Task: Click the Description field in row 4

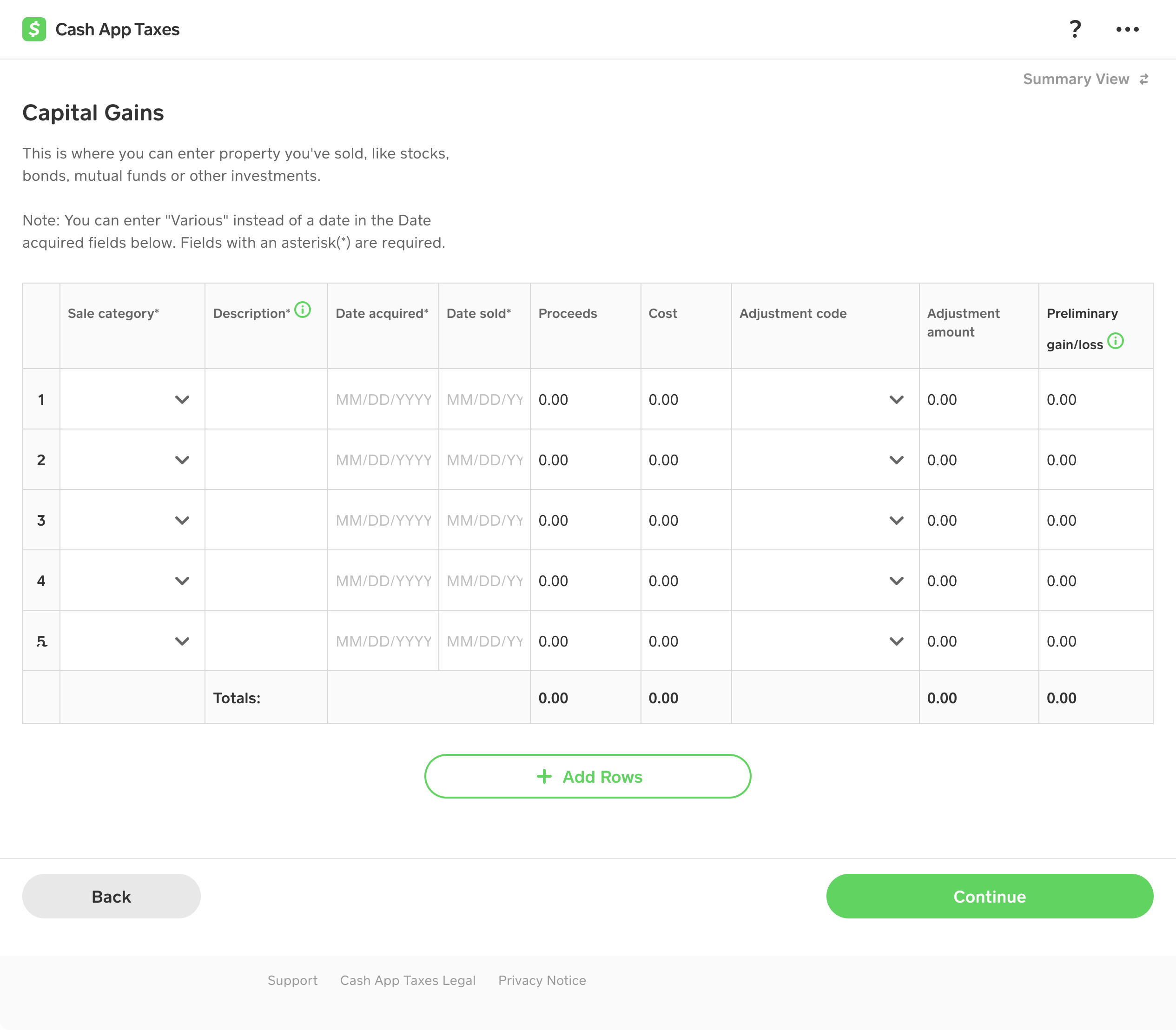Action: 266,581
